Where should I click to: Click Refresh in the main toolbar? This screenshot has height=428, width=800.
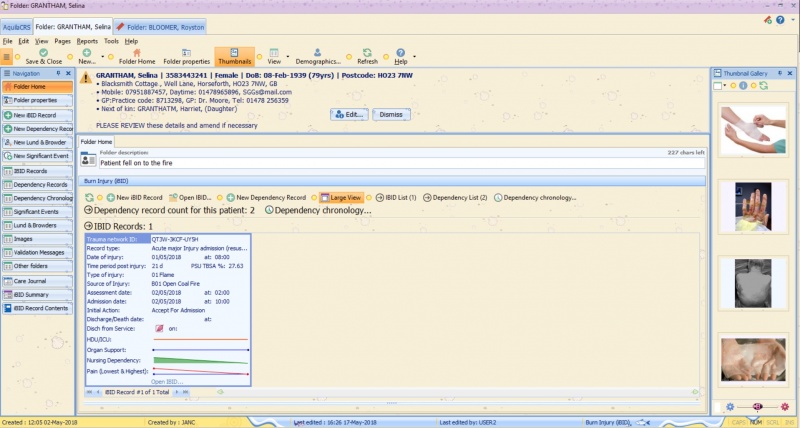pyautogui.click(x=367, y=57)
